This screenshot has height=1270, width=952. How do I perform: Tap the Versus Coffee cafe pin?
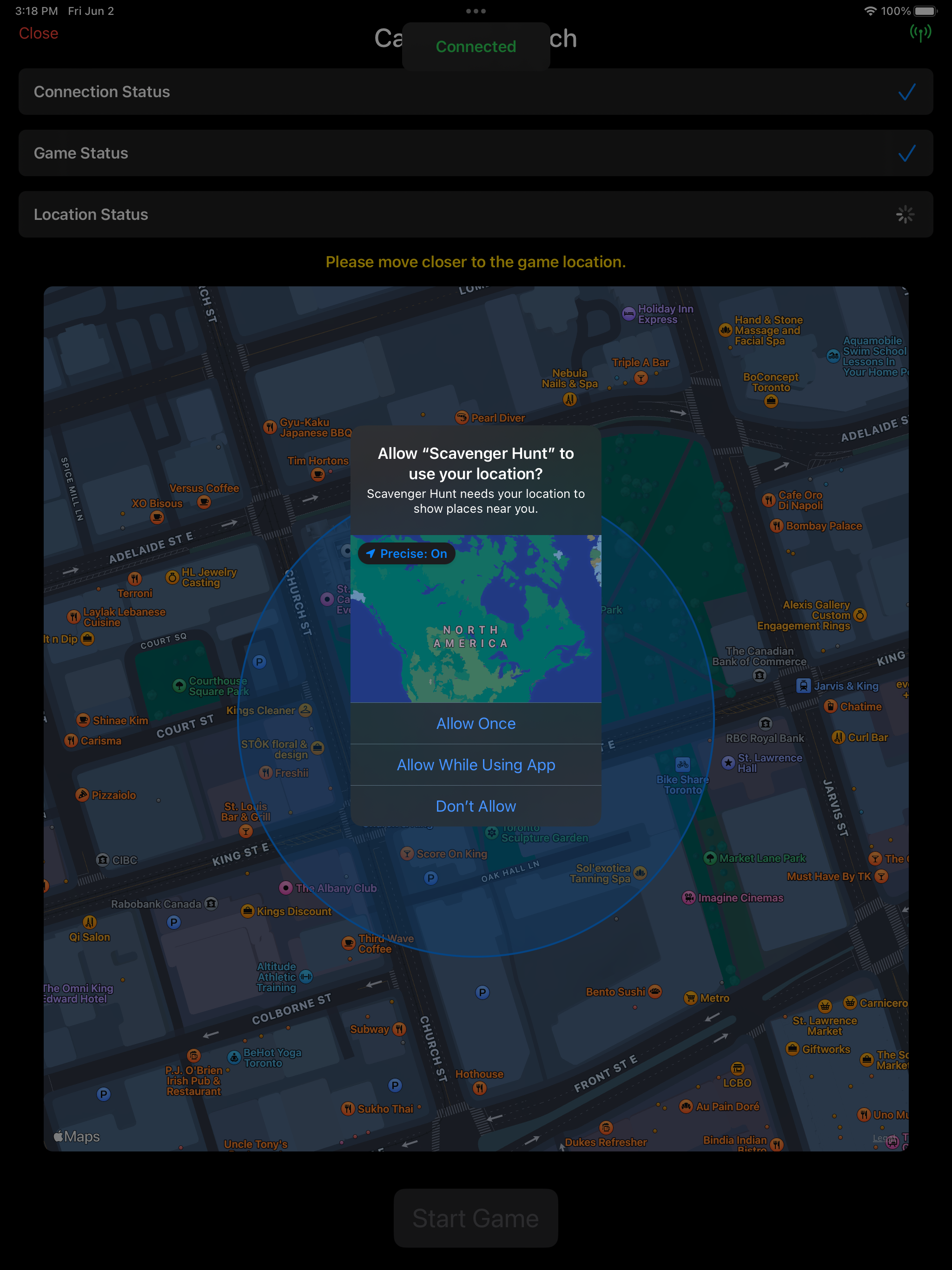click(x=203, y=502)
